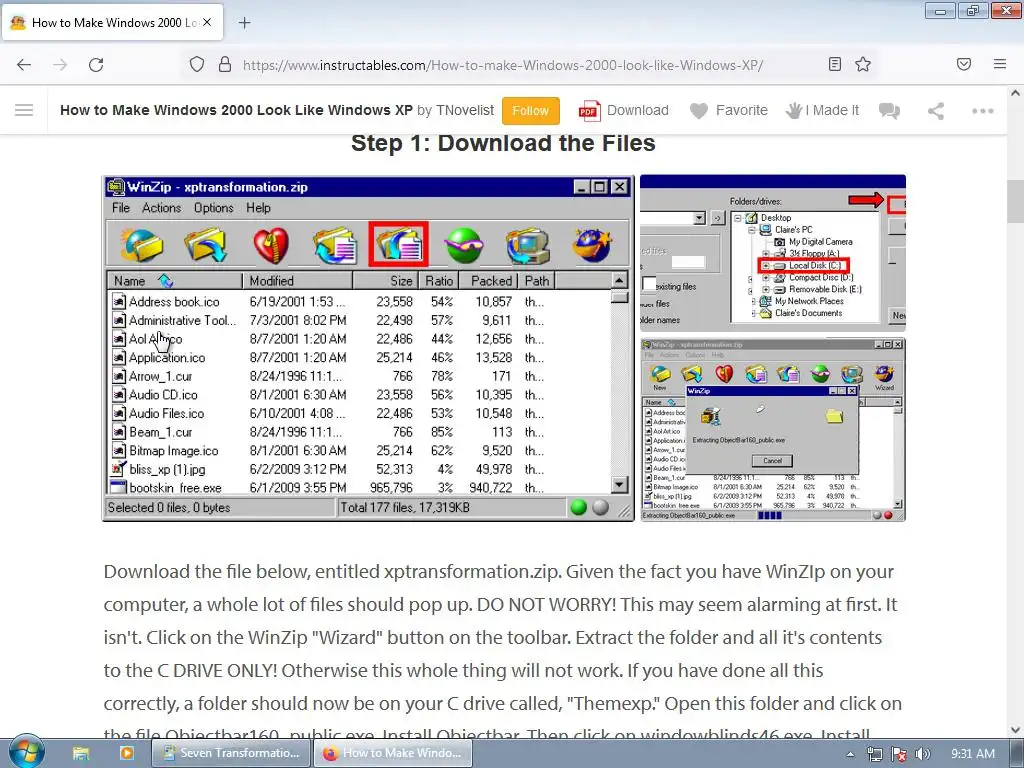Open the Windows Start menu

26,752
